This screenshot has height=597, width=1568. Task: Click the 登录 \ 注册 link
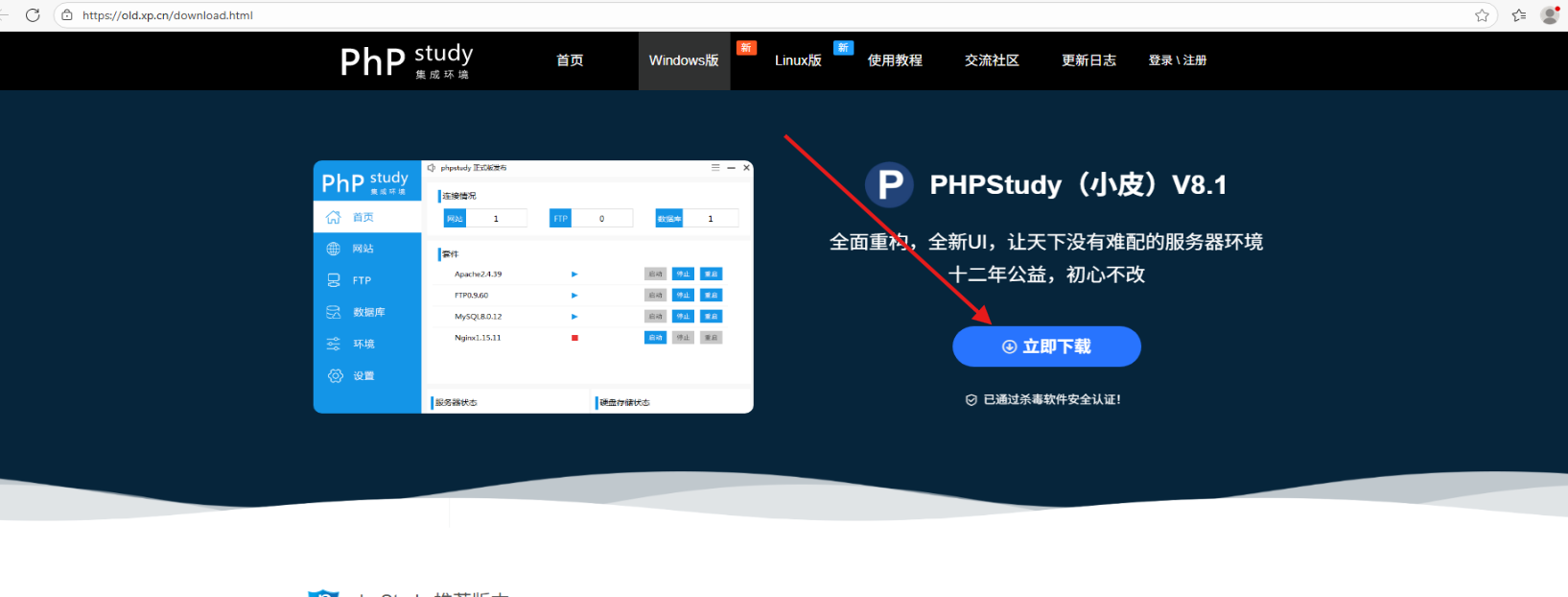[x=1178, y=60]
